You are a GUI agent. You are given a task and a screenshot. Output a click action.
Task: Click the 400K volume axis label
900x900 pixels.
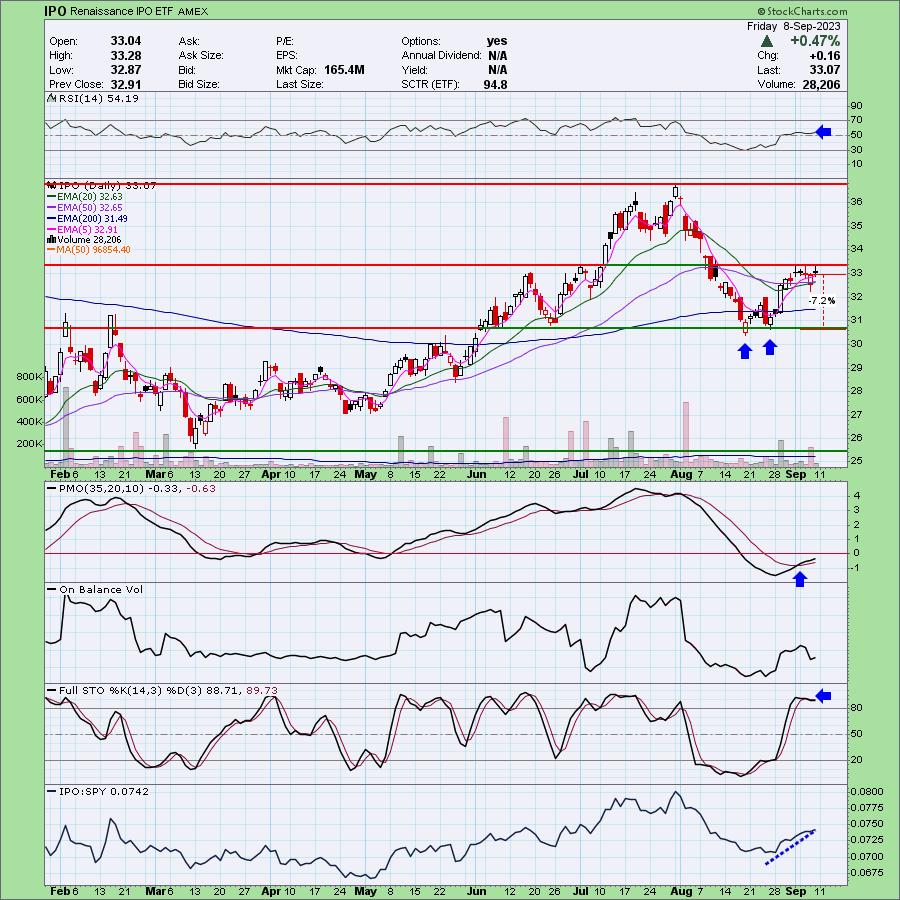tap(29, 421)
